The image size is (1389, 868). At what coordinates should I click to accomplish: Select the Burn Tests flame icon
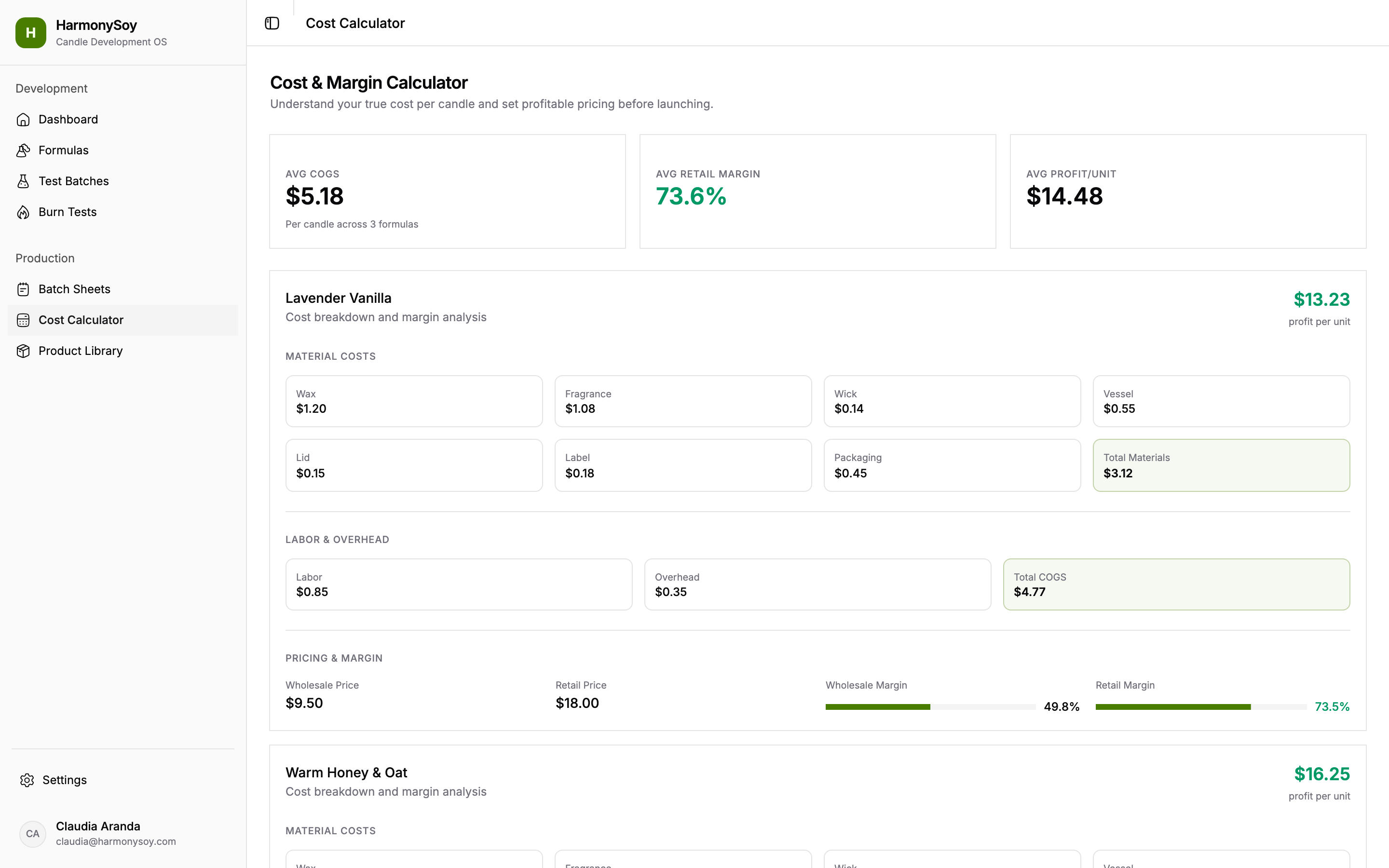(23, 212)
